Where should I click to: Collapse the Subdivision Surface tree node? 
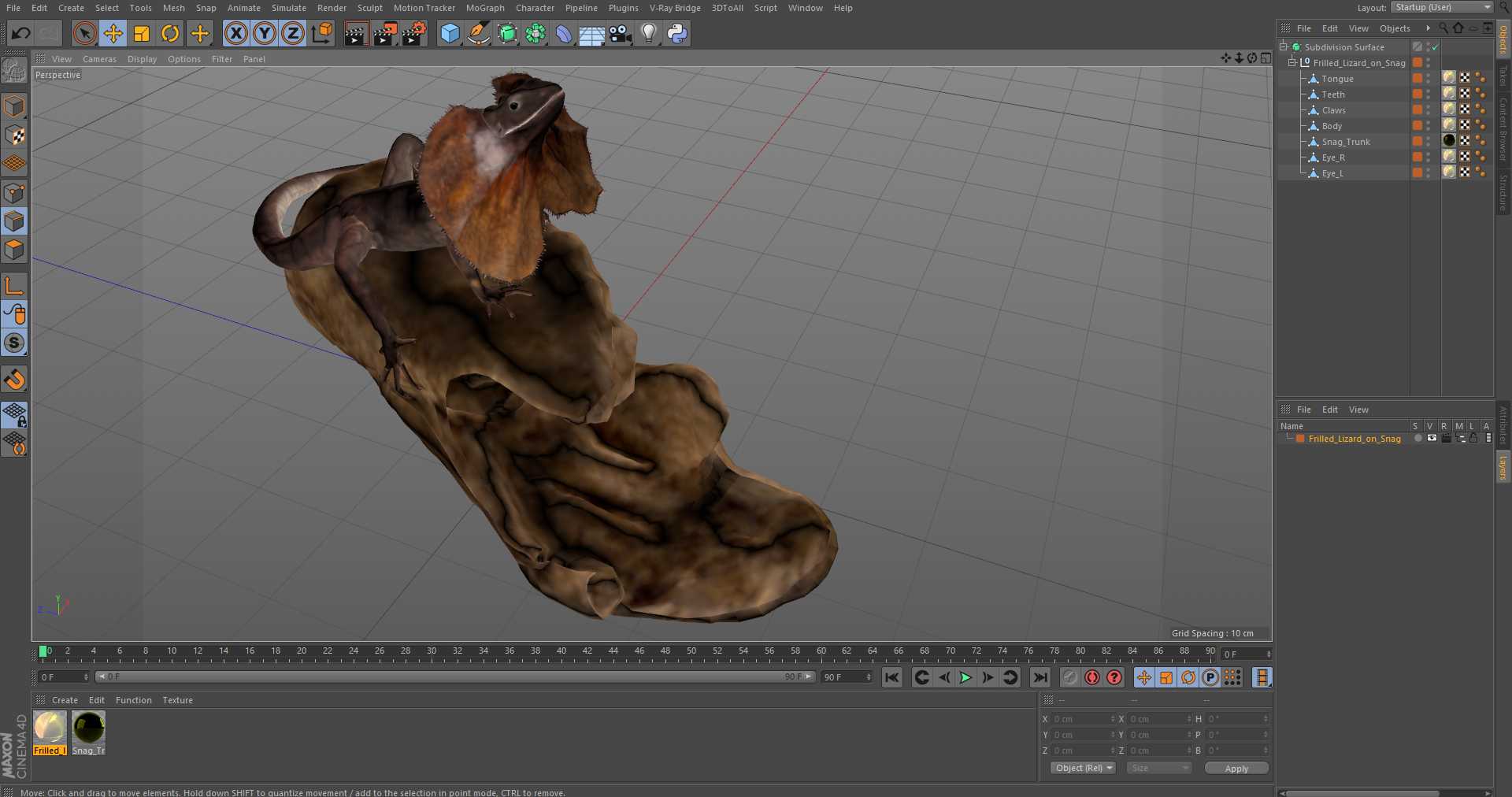pyautogui.click(x=1284, y=47)
